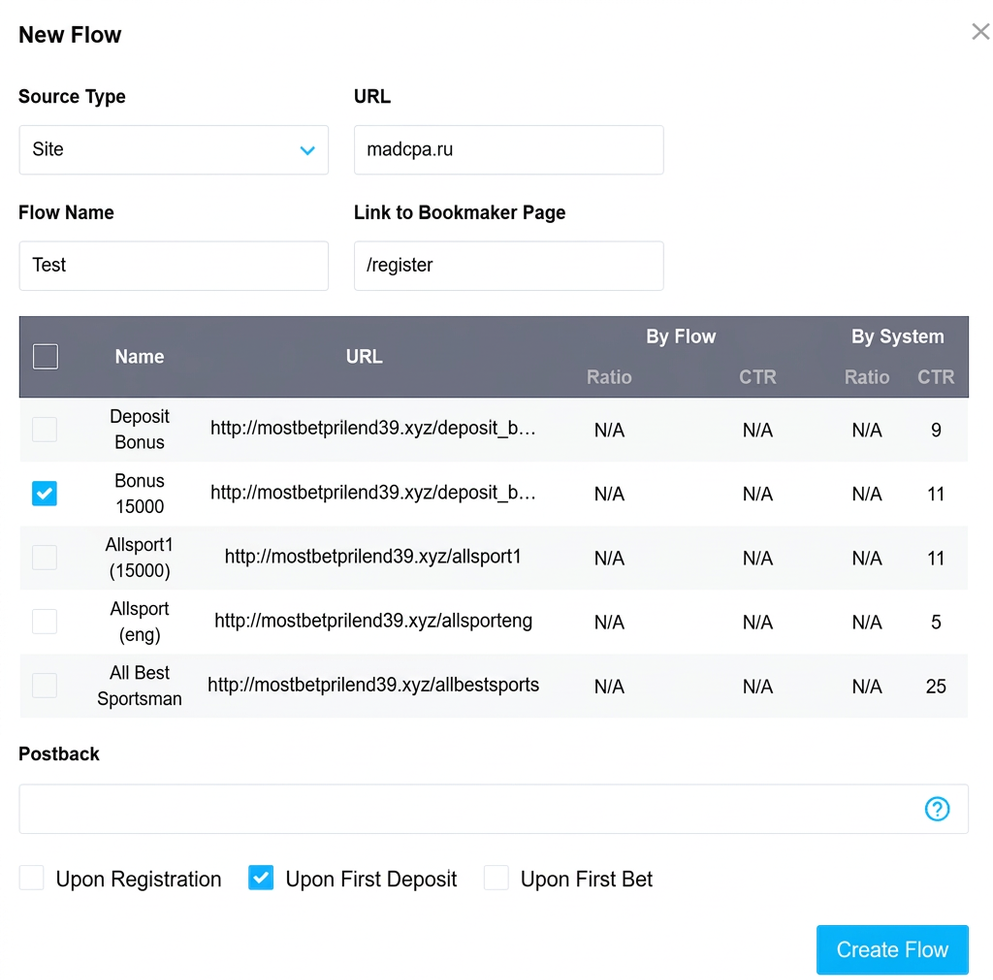Close the New Flow dialog
The width and height of the screenshot is (993, 980).
tap(980, 32)
